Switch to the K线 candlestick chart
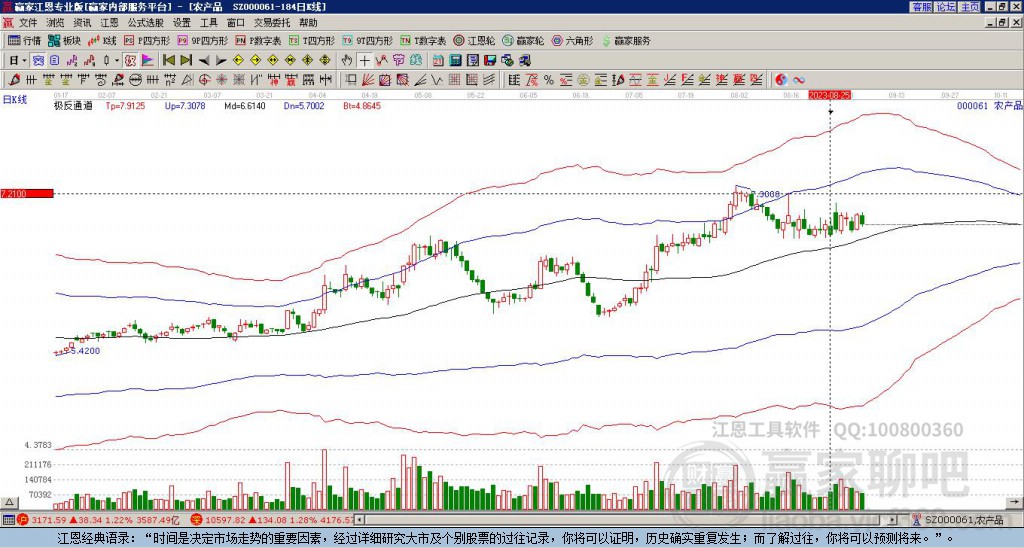The width and height of the screenshot is (1024, 548). [x=102, y=40]
